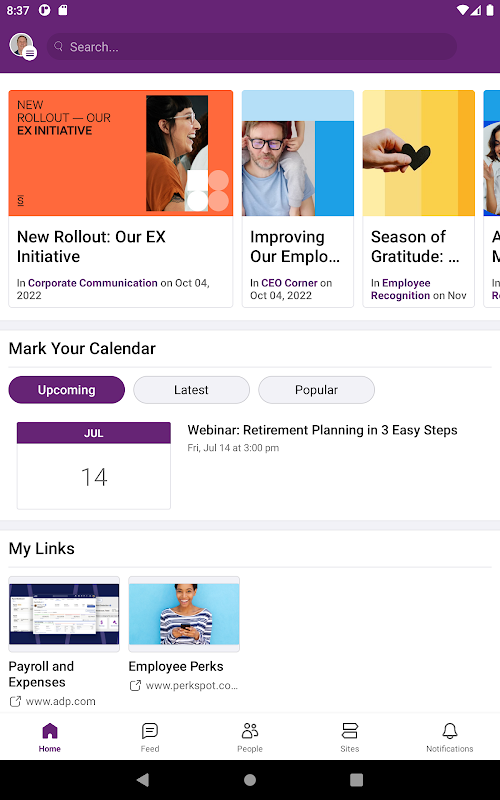Open the Payroll and Expenses thumbnail
The image size is (500, 800).
(x=64, y=614)
